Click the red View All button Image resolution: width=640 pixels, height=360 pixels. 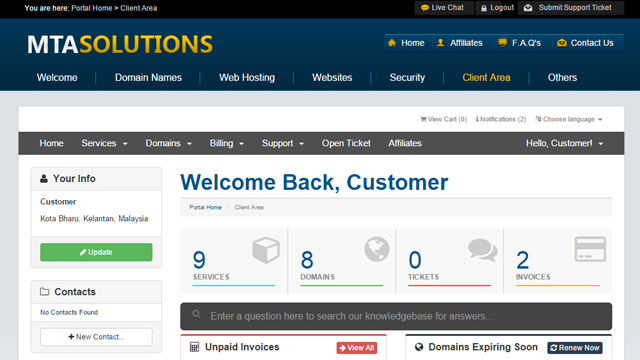tap(357, 348)
